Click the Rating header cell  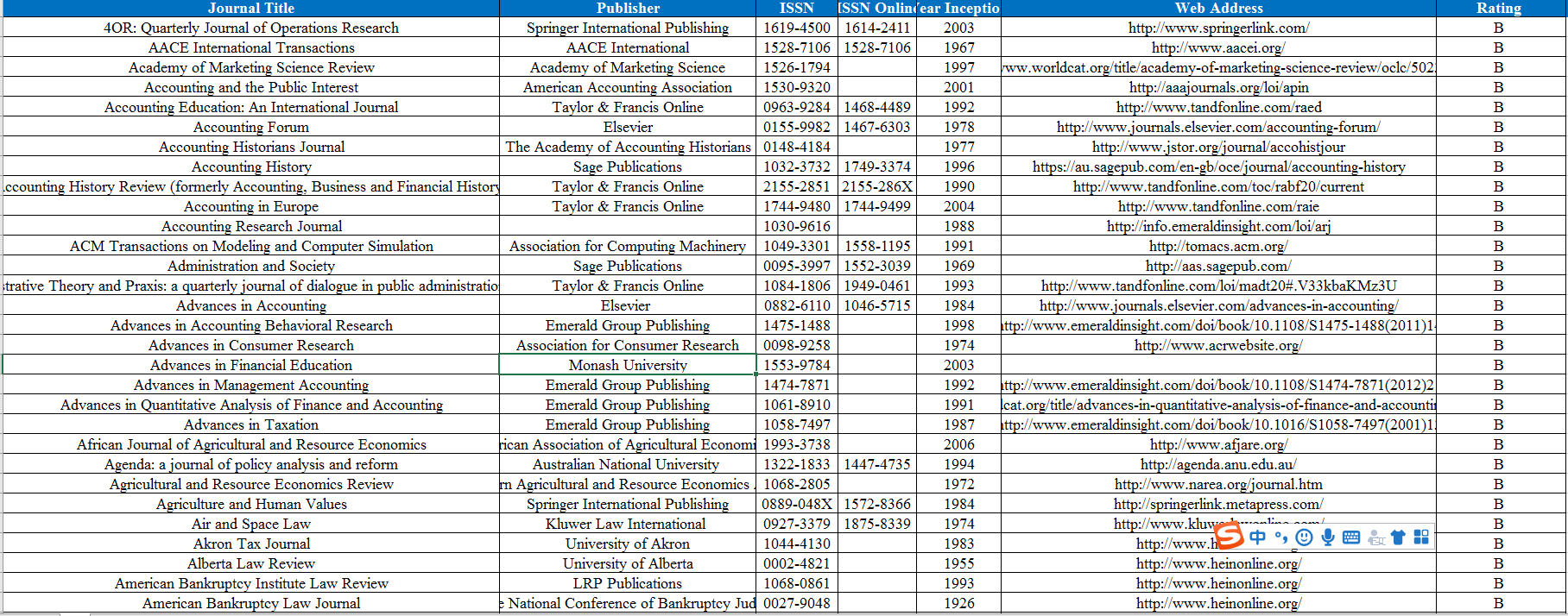pos(1499,9)
